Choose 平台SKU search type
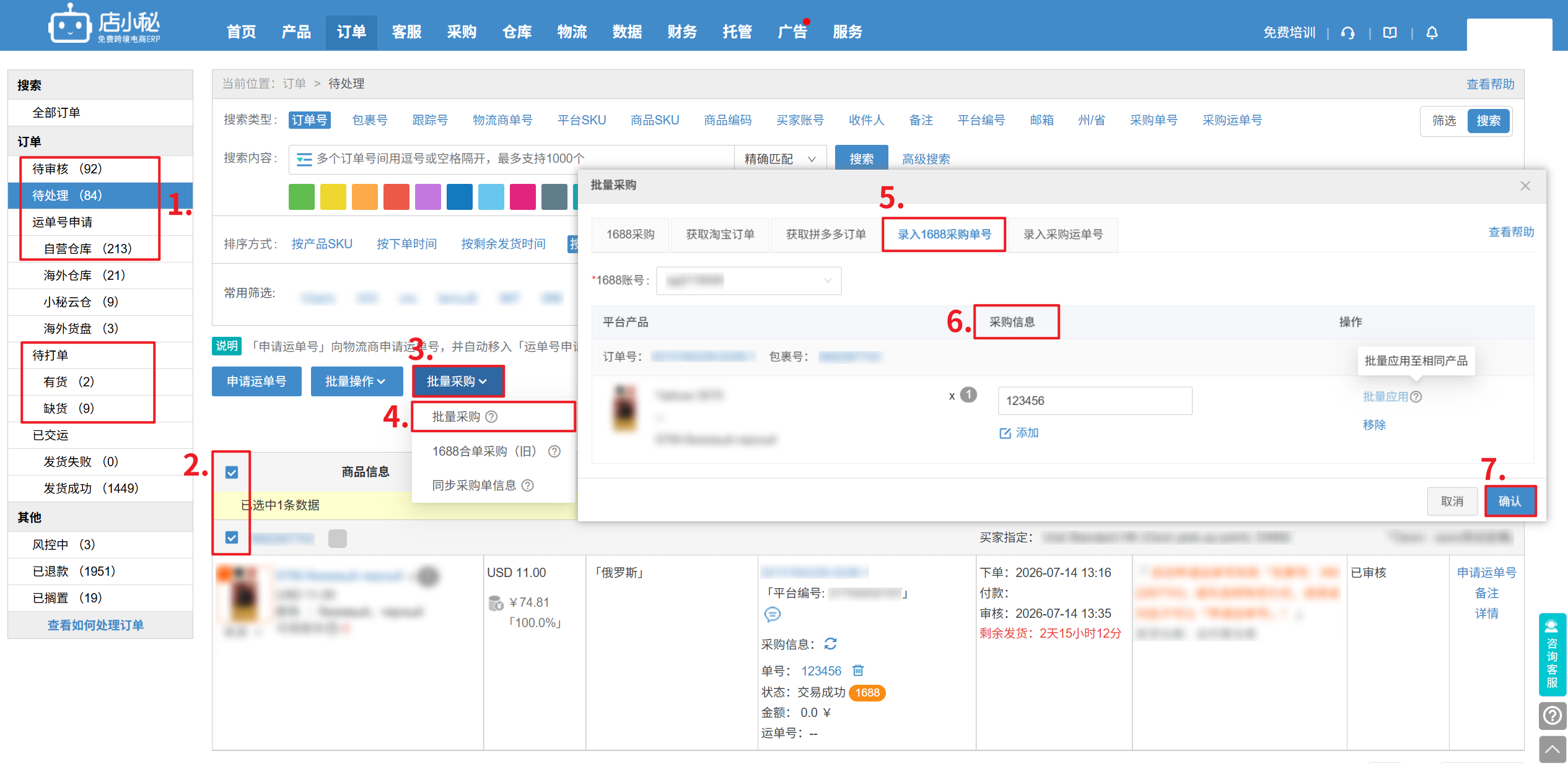This screenshot has height=764, width=1568. coord(582,120)
